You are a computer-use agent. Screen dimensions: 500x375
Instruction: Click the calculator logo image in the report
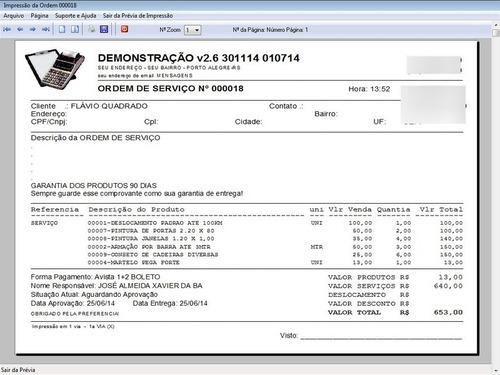[x=55, y=69]
